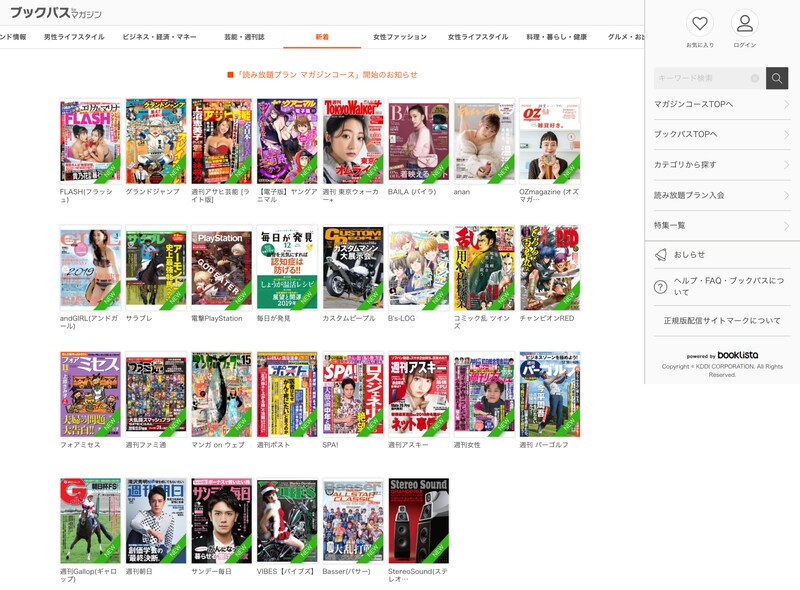Clear the search field with the x icon
The image size is (800, 590).
755,78
